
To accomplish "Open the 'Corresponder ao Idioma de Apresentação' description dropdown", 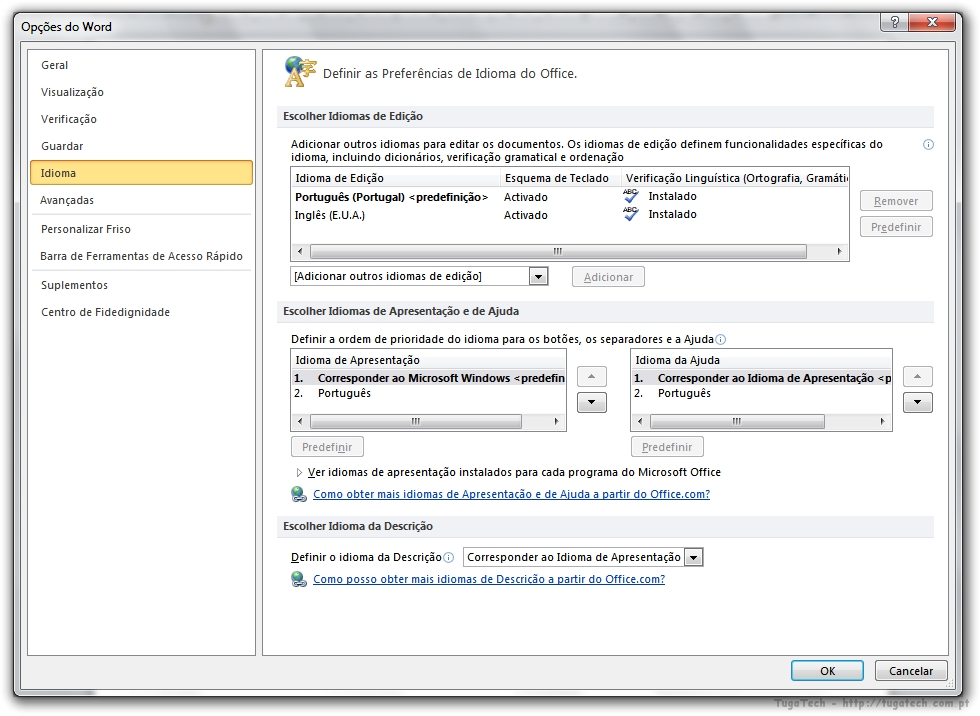I will click(694, 557).
